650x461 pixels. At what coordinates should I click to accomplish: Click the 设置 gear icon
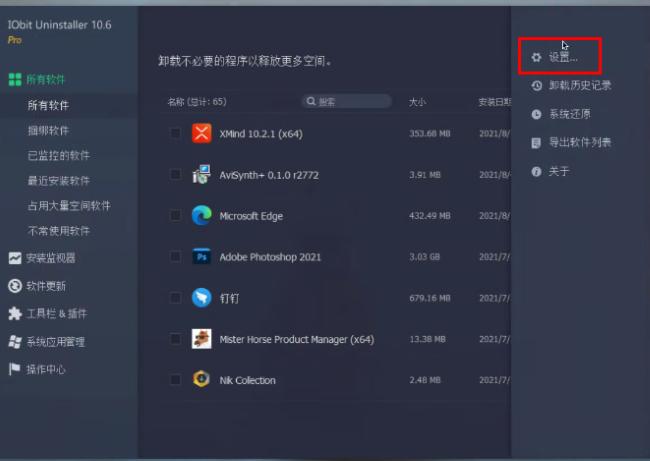pos(536,57)
